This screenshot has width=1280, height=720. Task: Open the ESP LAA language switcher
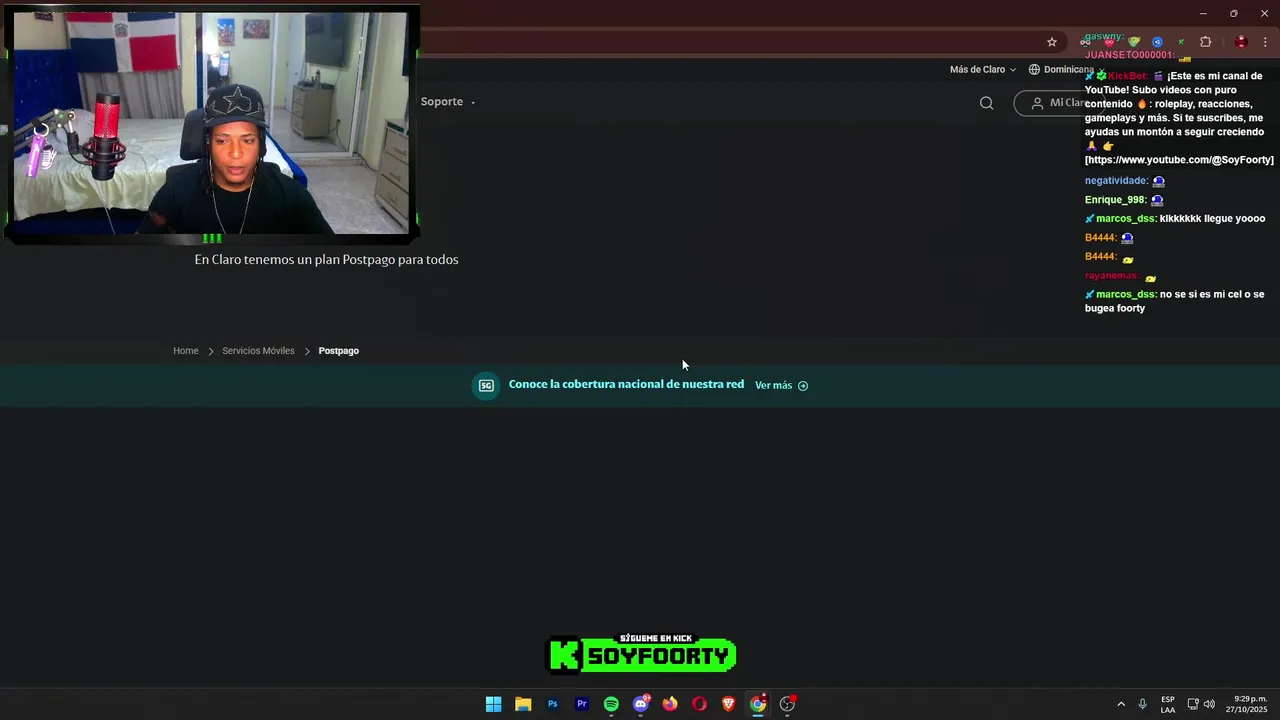[x=1168, y=704]
